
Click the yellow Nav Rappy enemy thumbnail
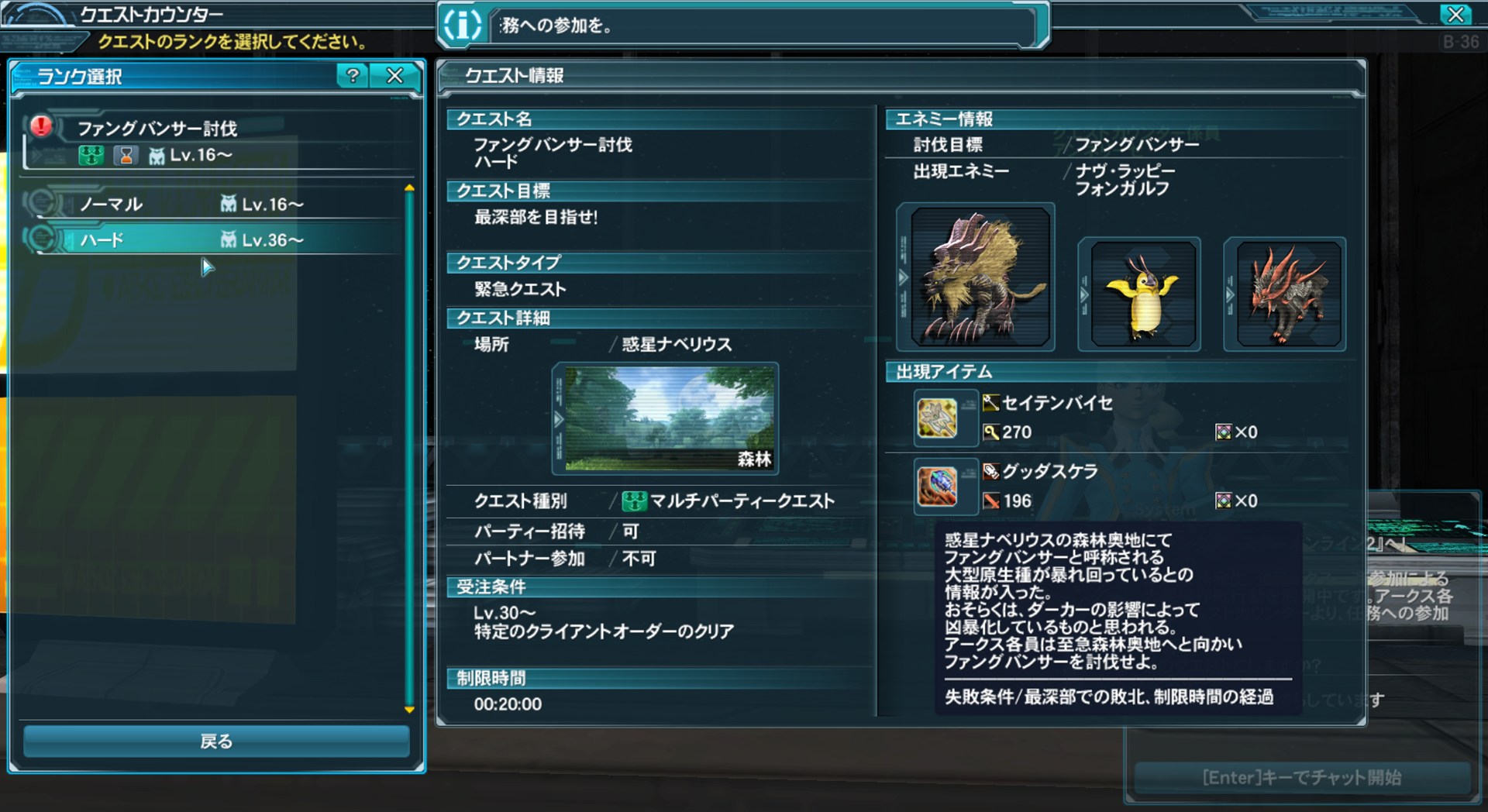tap(1144, 294)
